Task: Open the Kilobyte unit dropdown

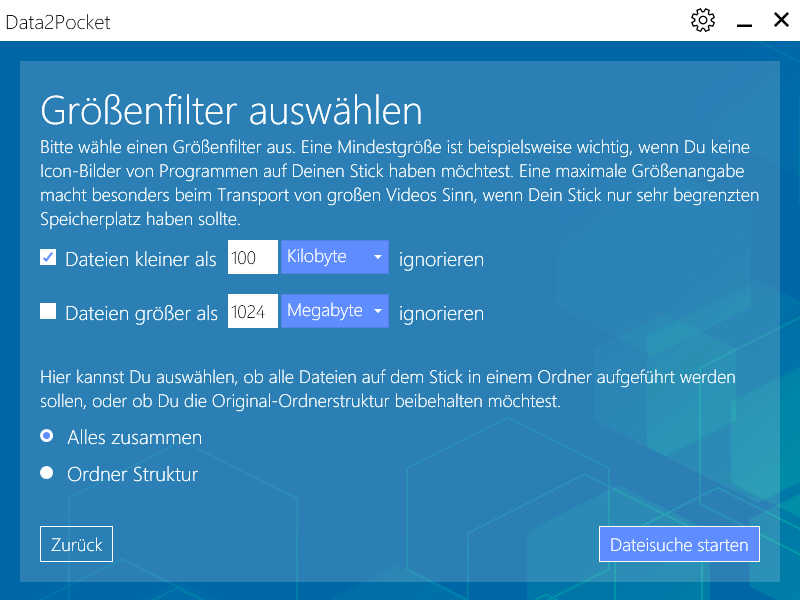Action: (x=334, y=257)
